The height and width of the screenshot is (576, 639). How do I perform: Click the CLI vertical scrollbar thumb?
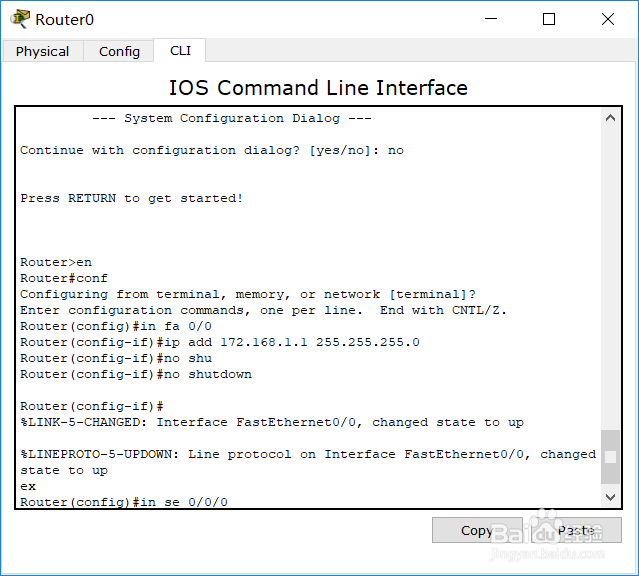coord(610,457)
